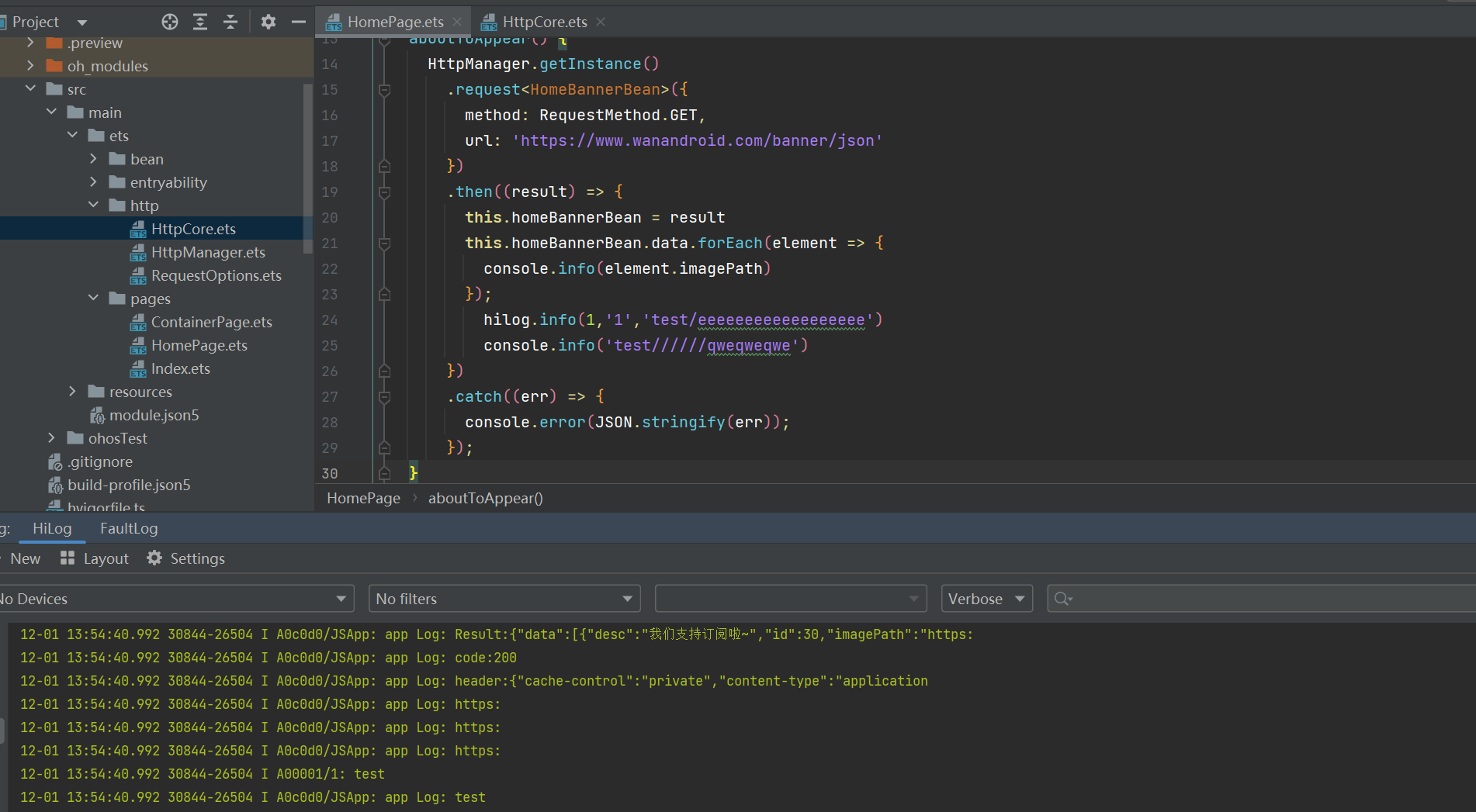Click the 'A00001/1: test' log line

pyautogui.click(x=202, y=774)
